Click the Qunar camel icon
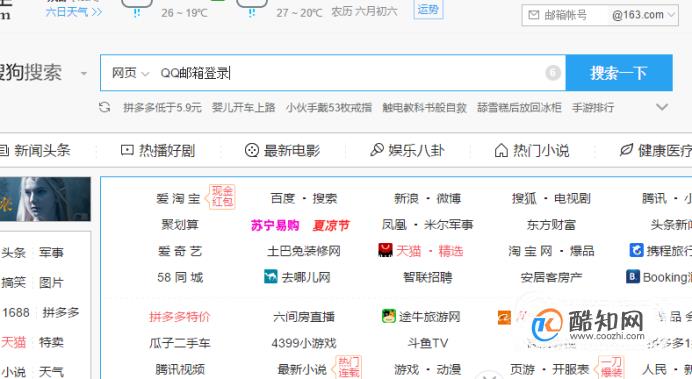The width and height of the screenshot is (692, 379). pyautogui.click(x=271, y=277)
